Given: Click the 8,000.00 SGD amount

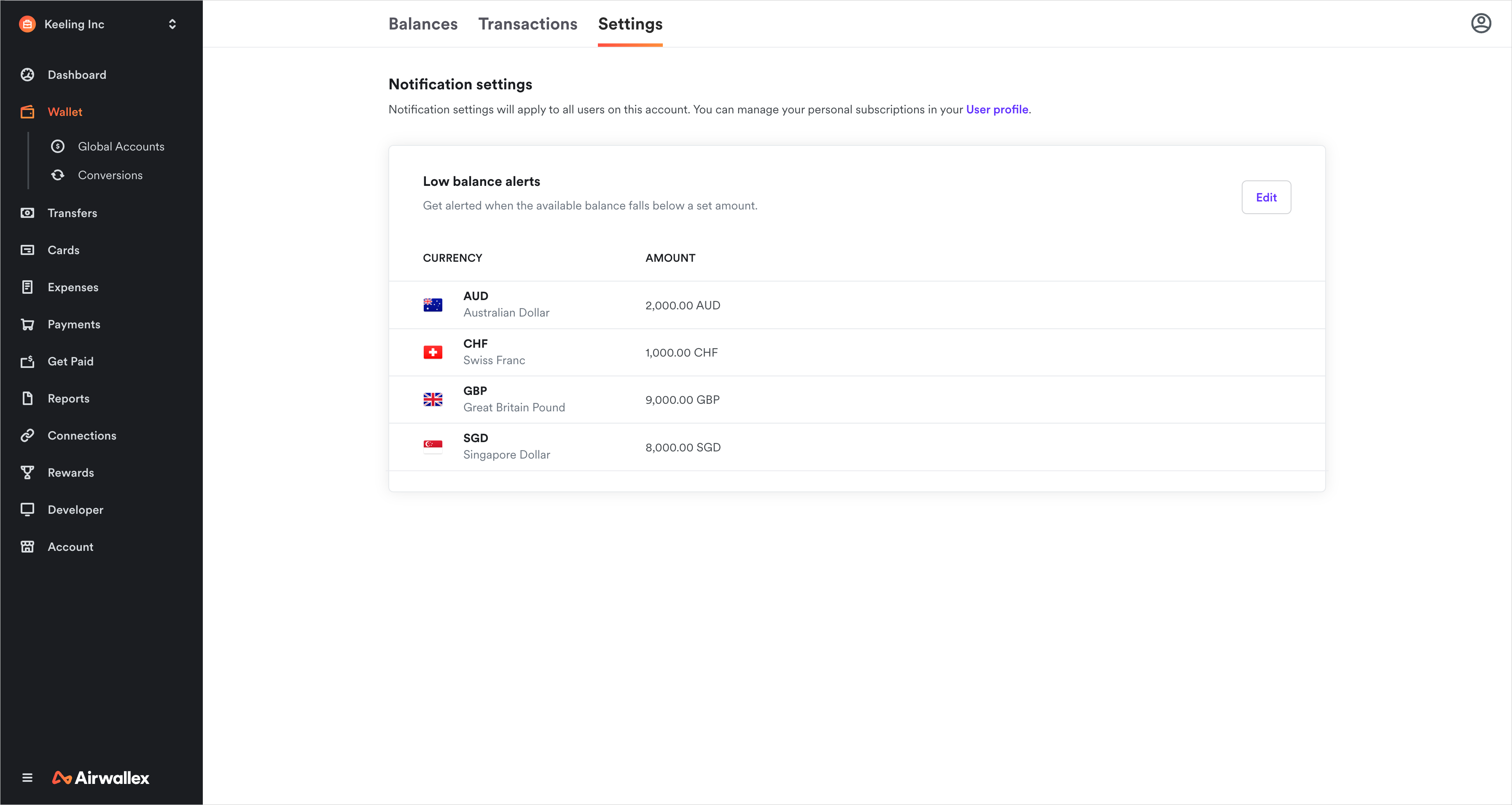Looking at the screenshot, I should [x=683, y=447].
